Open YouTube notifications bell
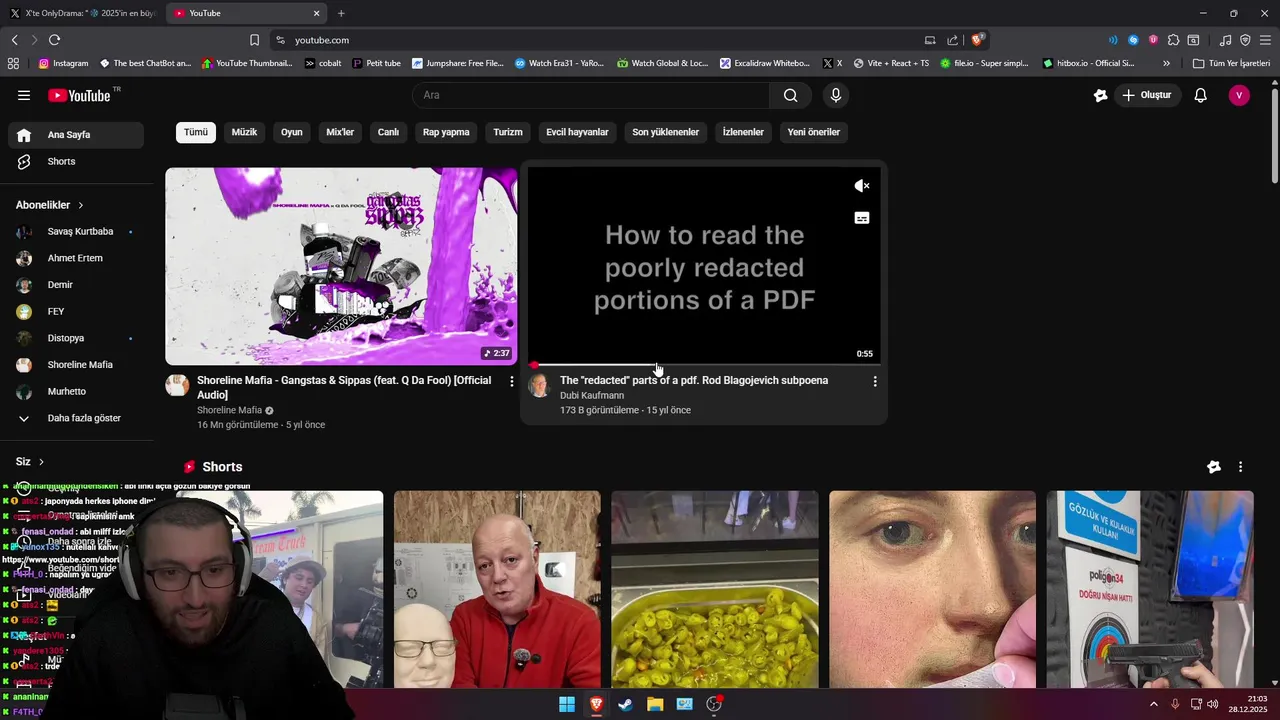The width and height of the screenshot is (1280, 720). coord(1200,95)
